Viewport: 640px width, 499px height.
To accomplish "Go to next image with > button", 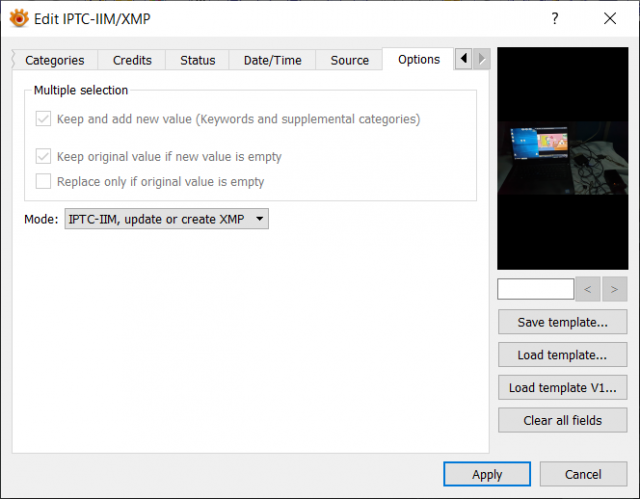I will tap(614, 289).
